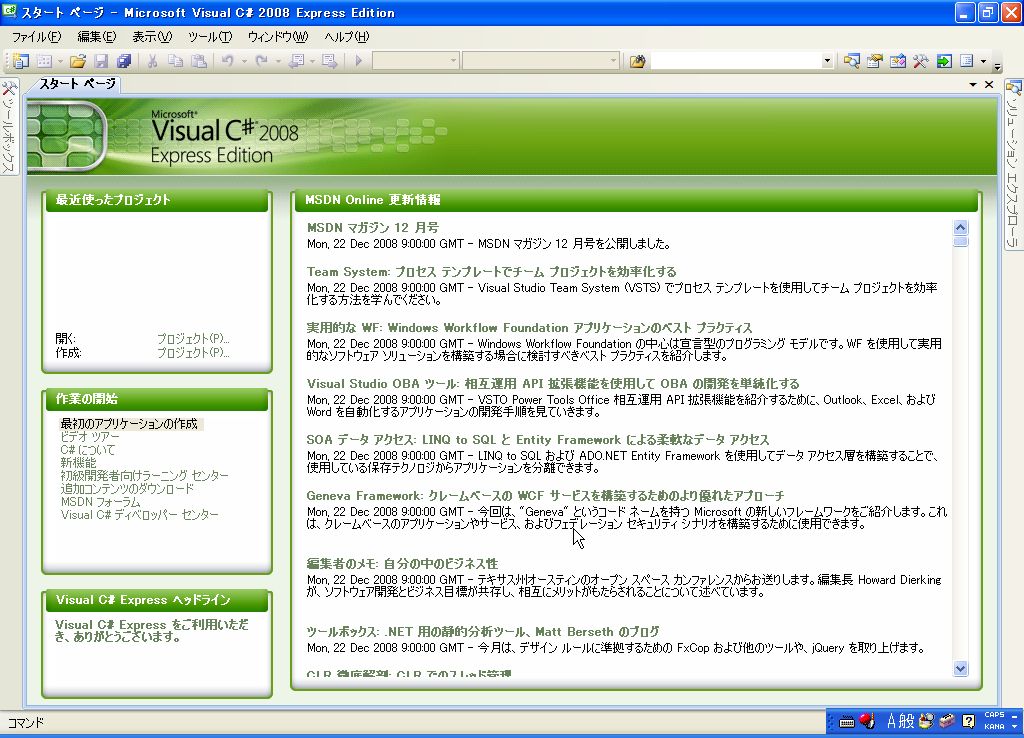The height and width of the screenshot is (738, 1024).
Task: Open the ツール(T) menu
Action: (210, 37)
